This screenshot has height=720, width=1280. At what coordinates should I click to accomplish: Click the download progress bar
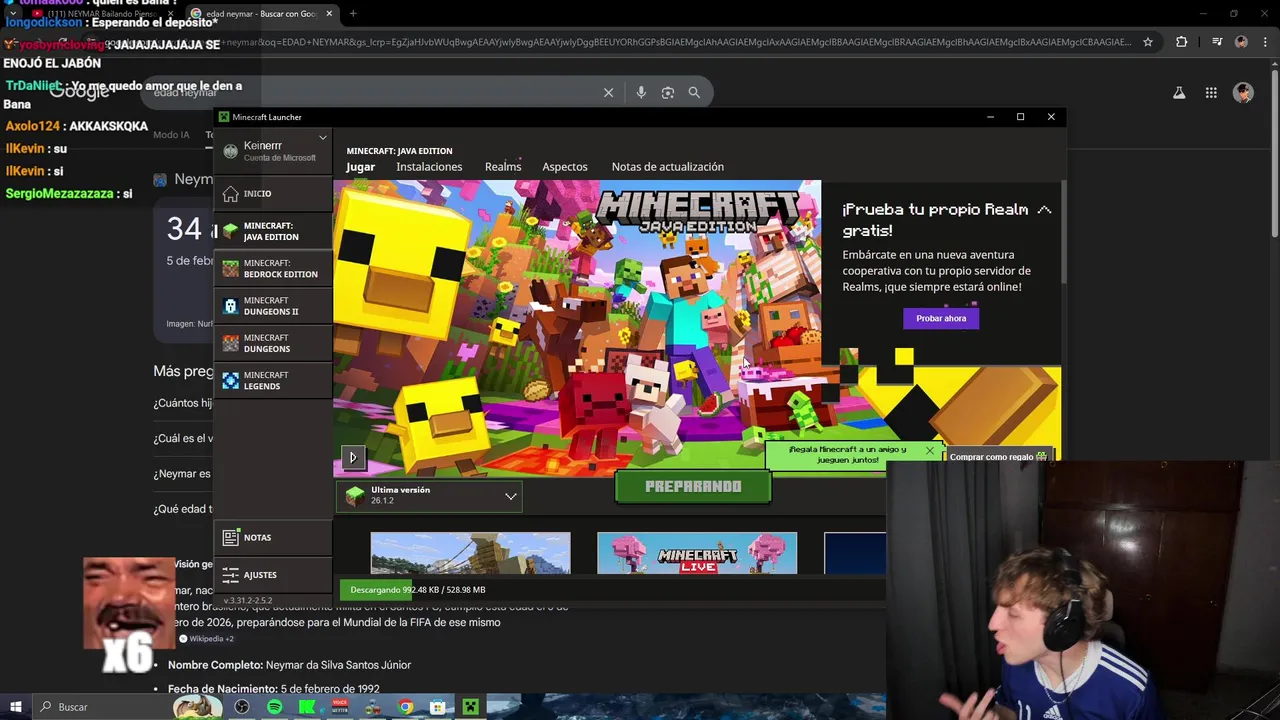pyautogui.click(x=612, y=590)
